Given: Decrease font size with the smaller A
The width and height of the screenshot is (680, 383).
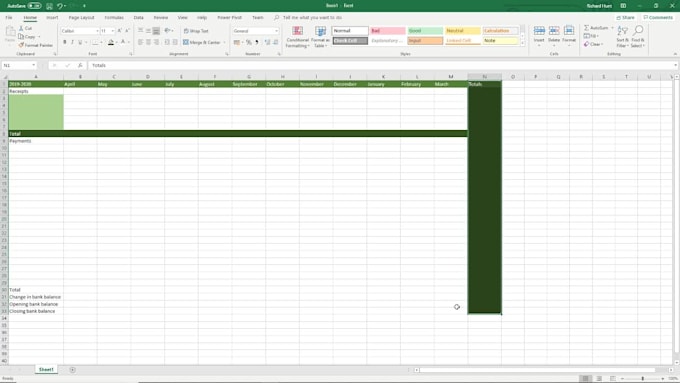Looking at the screenshot, I should 127,31.
